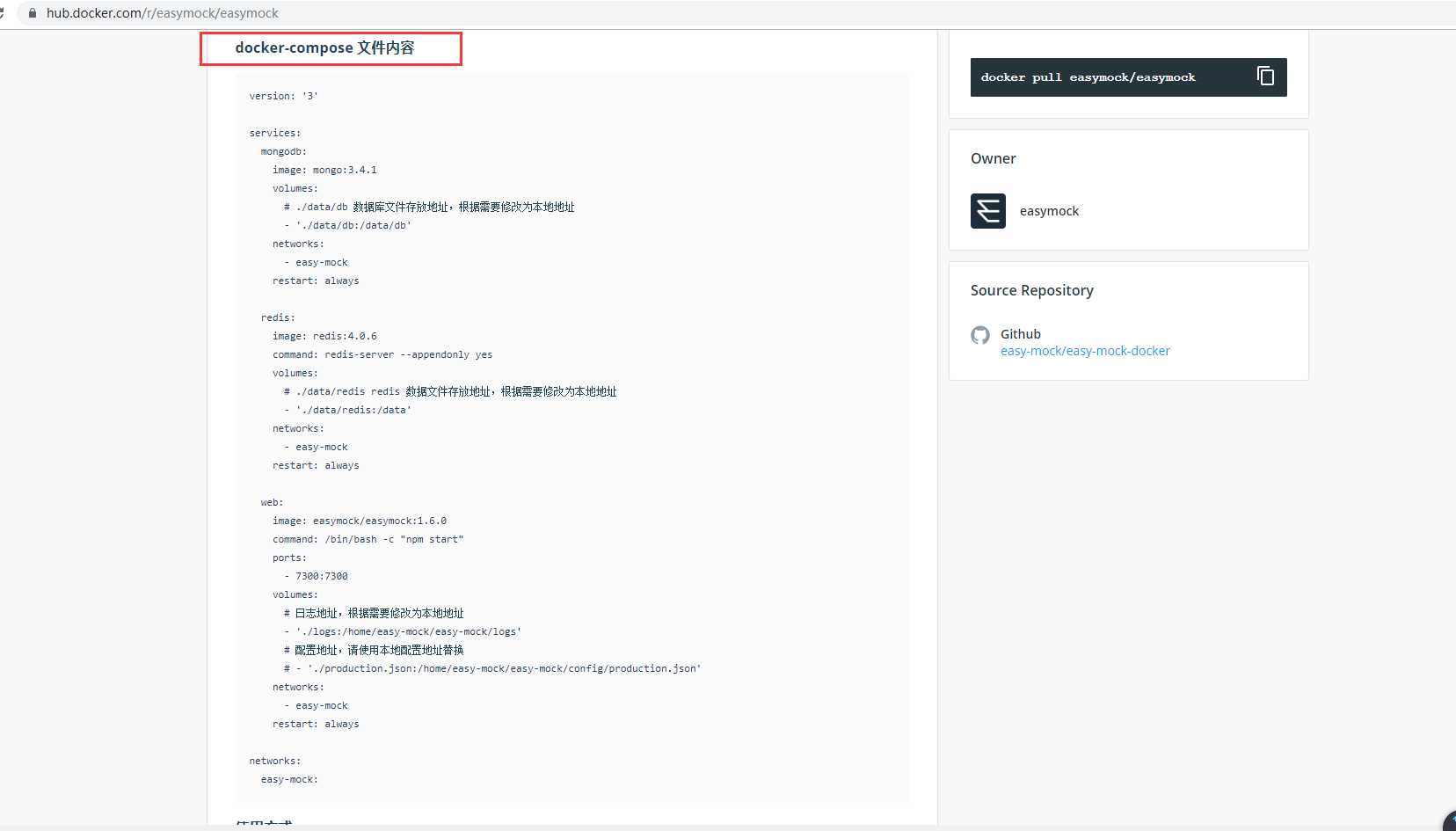Click the redis: service line
Viewport: 1456px width, 831px height.
coord(278,317)
